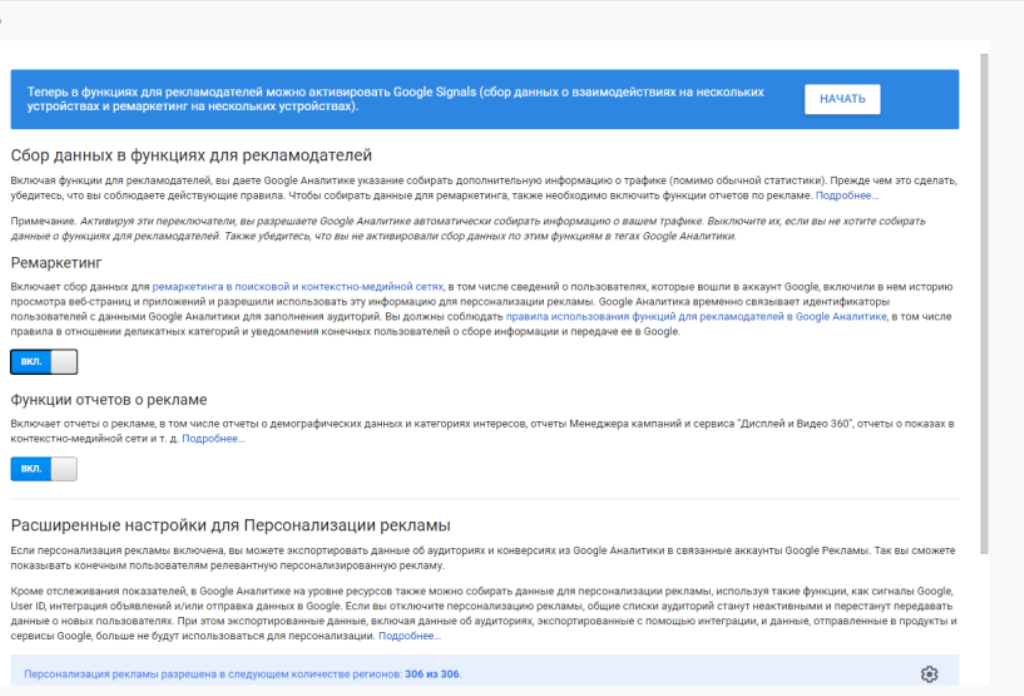Click the НАЧАТЬ button in the banner

(x=842, y=99)
